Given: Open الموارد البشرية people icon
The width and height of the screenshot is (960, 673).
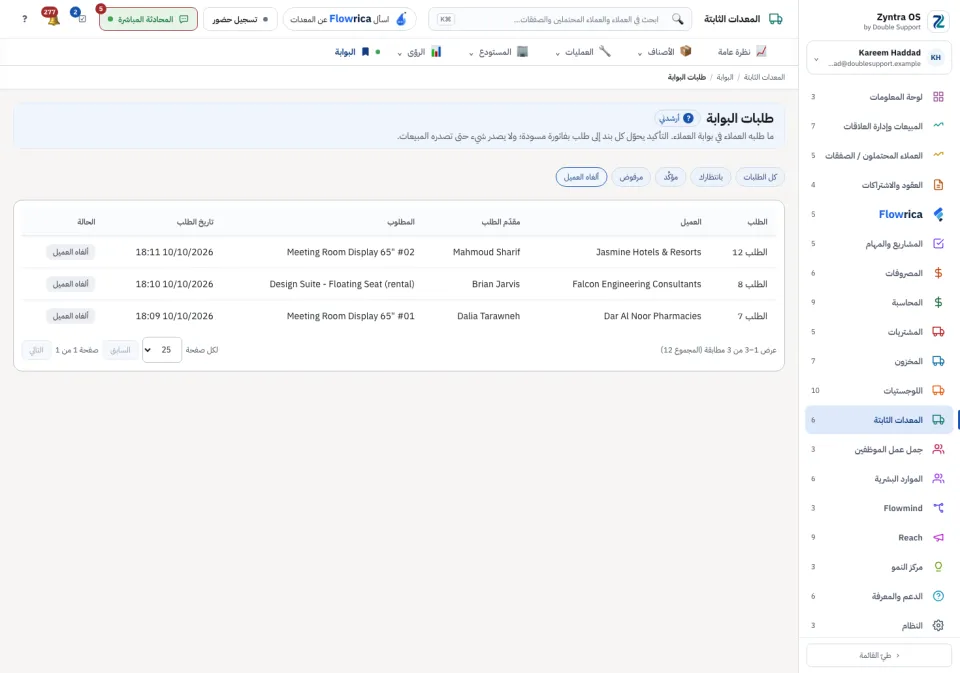Looking at the screenshot, I should click(x=938, y=479).
